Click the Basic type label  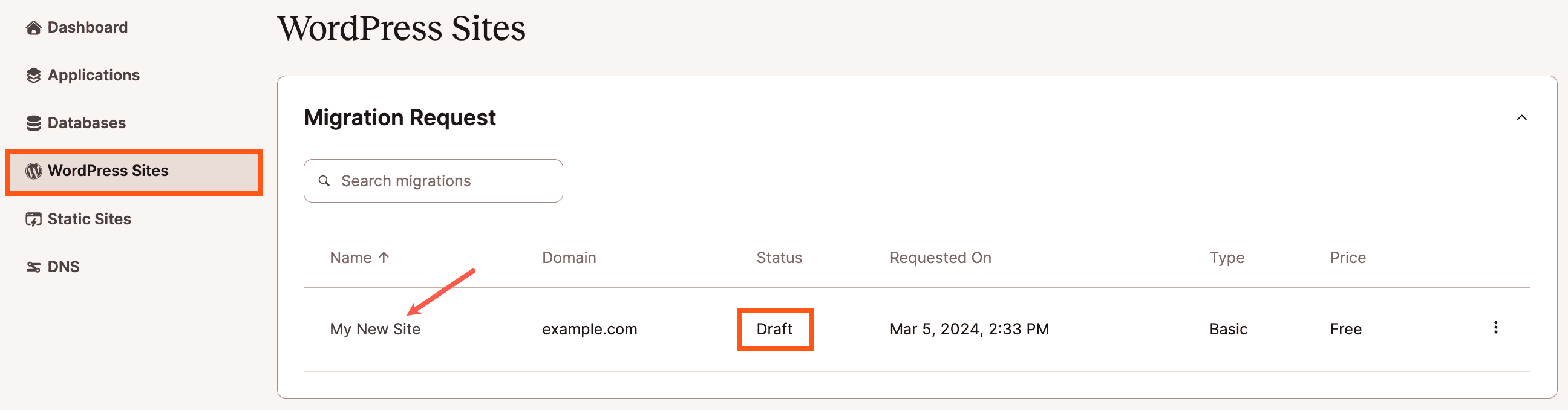tap(1228, 329)
